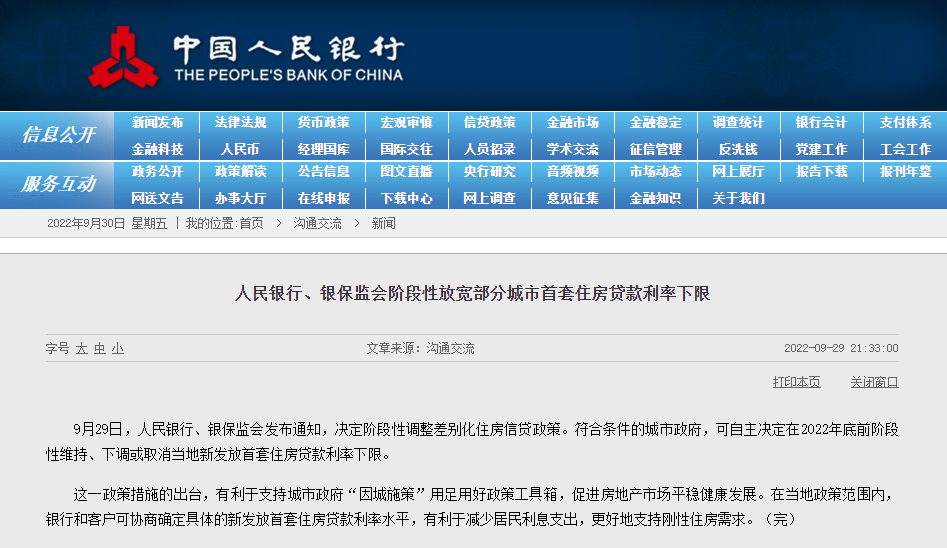
Task: Select 党建工作 navigation link
Action: click(x=821, y=149)
